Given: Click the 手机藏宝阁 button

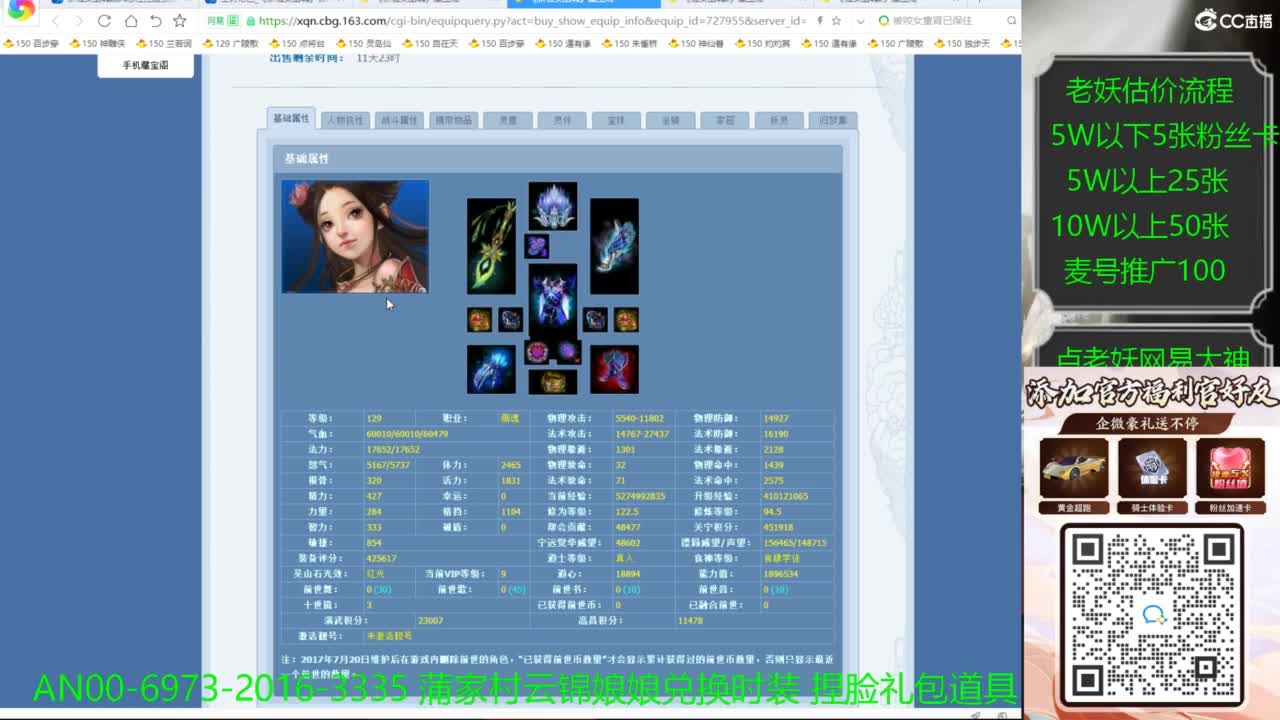Looking at the screenshot, I should point(146,65).
